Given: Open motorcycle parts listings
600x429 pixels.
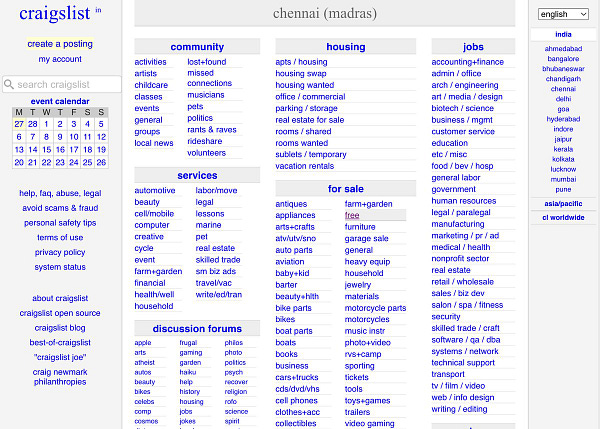Looking at the screenshot, I should (x=375, y=308).
